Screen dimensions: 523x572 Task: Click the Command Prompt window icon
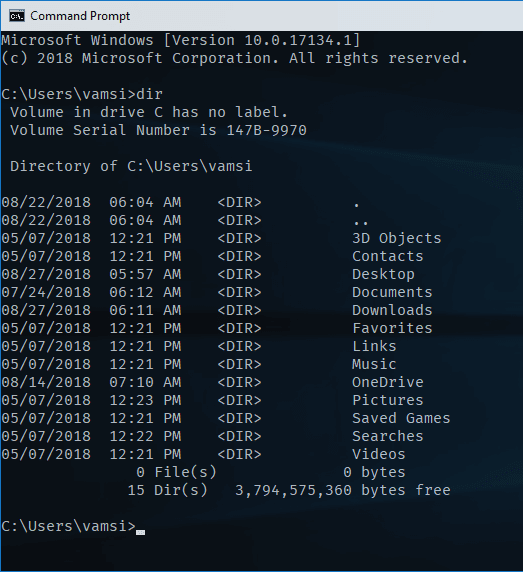pos(17,16)
